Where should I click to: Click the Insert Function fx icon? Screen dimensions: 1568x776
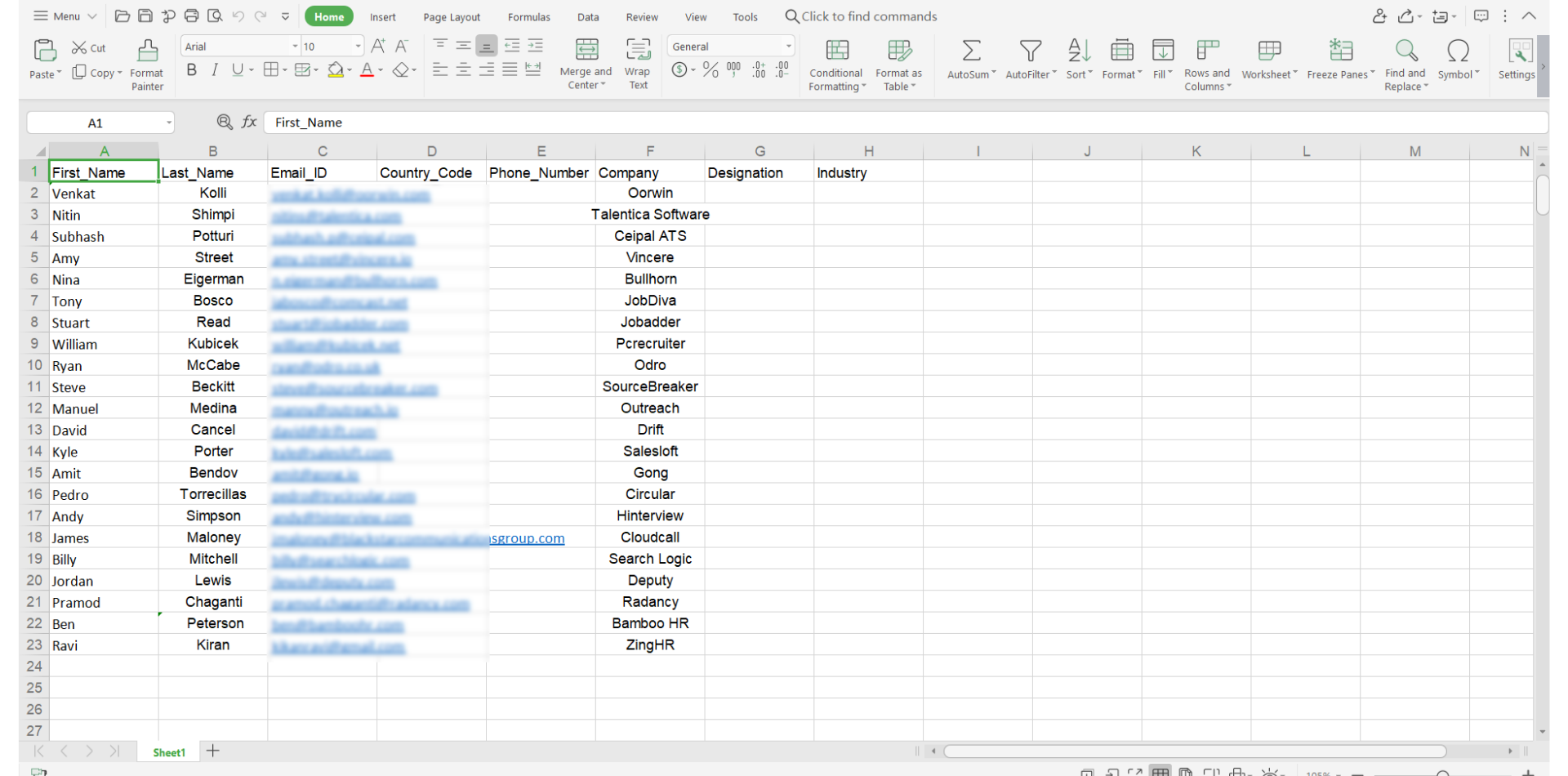click(249, 122)
